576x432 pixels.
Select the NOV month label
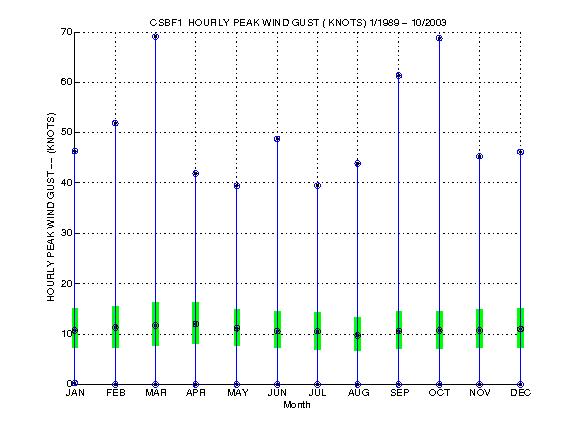(x=480, y=393)
